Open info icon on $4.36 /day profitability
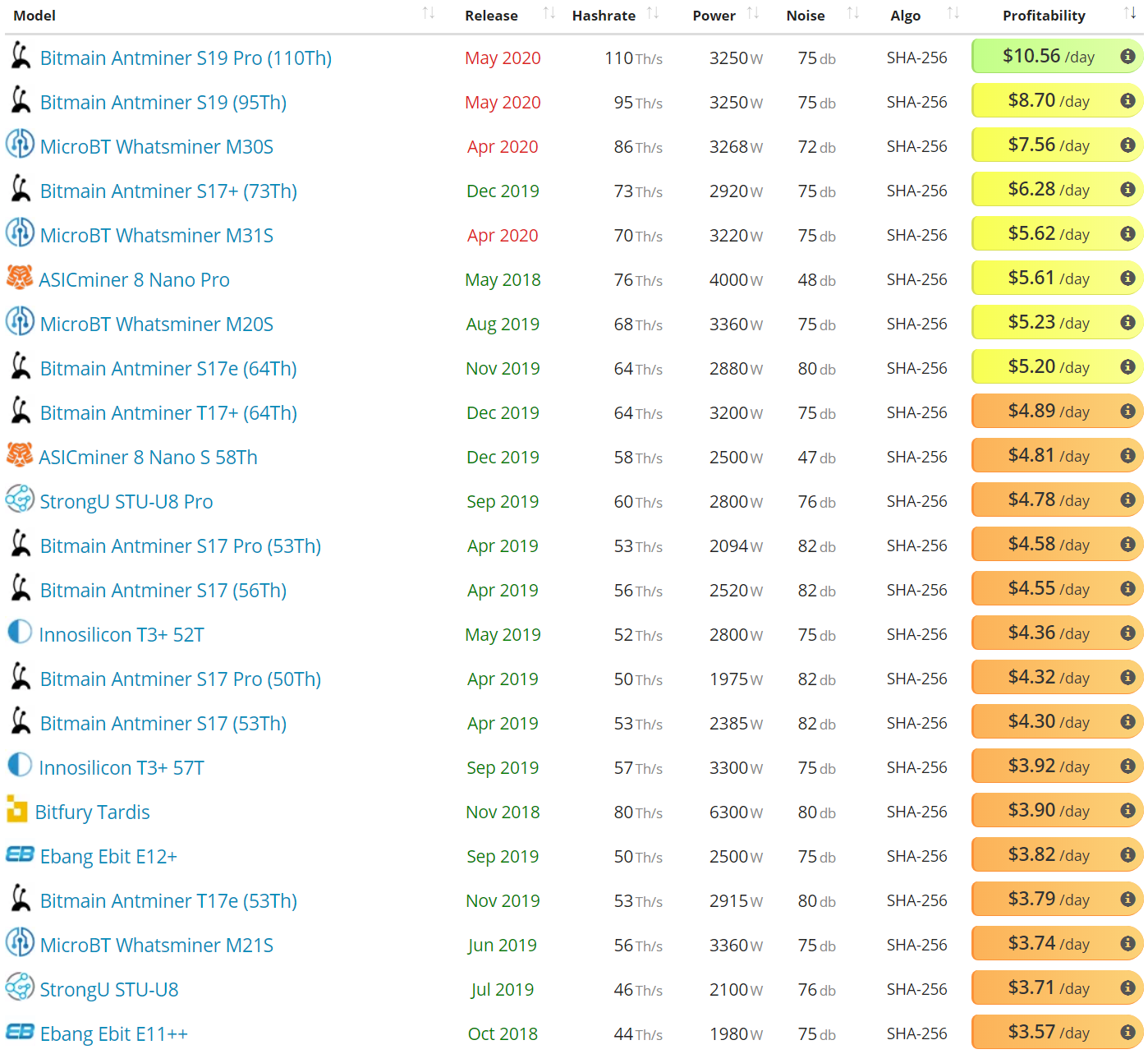Image resolution: width=1148 pixels, height=1054 pixels. pyautogui.click(x=1128, y=633)
